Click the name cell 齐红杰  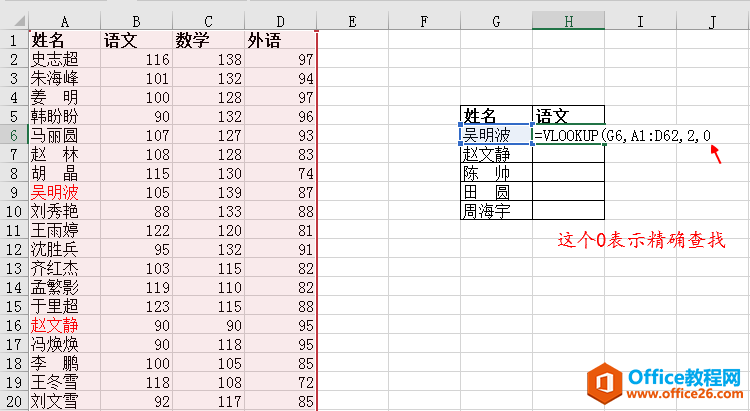tap(65, 268)
